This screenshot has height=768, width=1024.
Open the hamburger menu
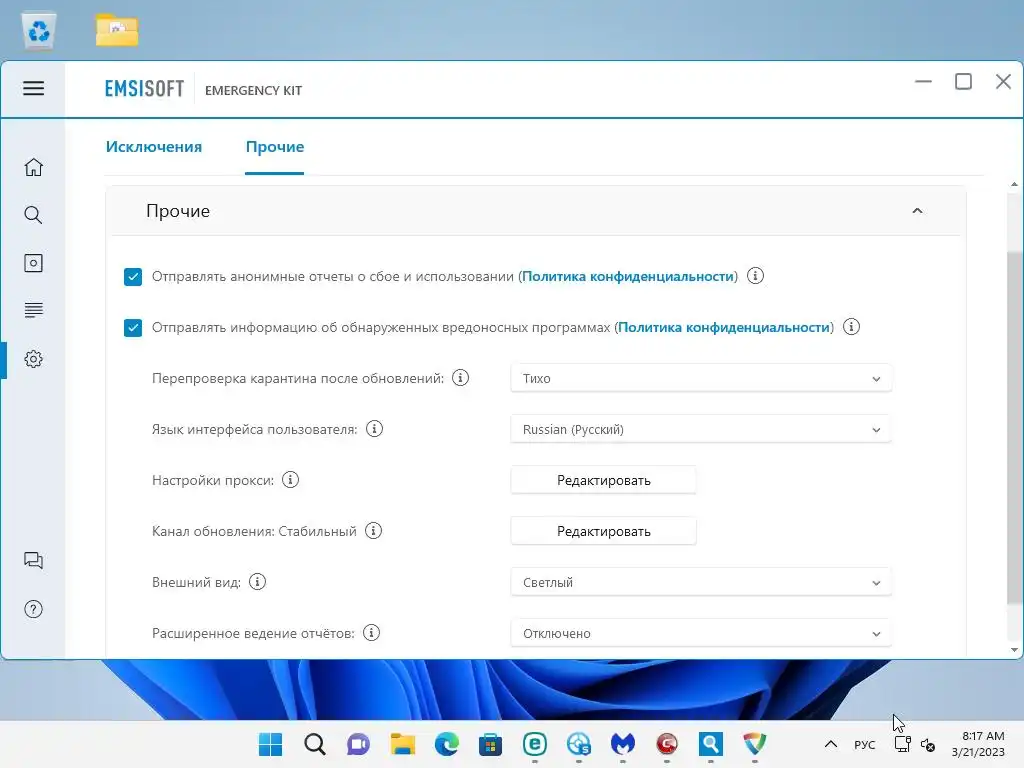[x=33, y=88]
